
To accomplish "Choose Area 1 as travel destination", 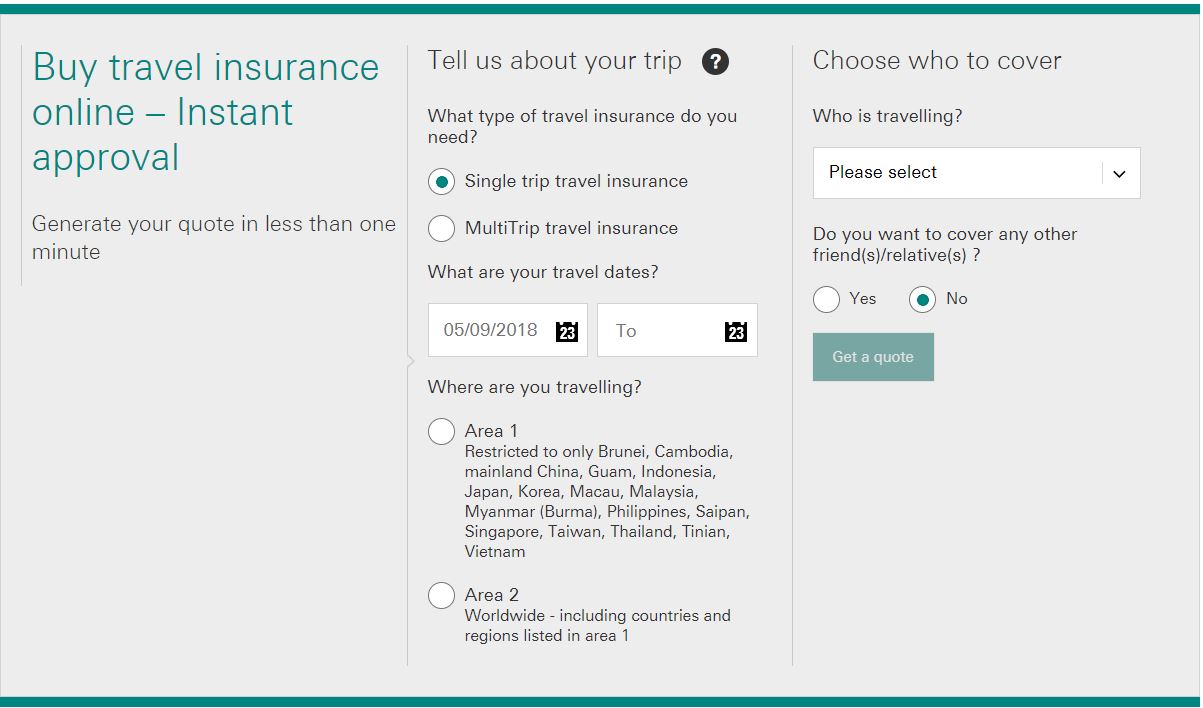I will [x=441, y=431].
